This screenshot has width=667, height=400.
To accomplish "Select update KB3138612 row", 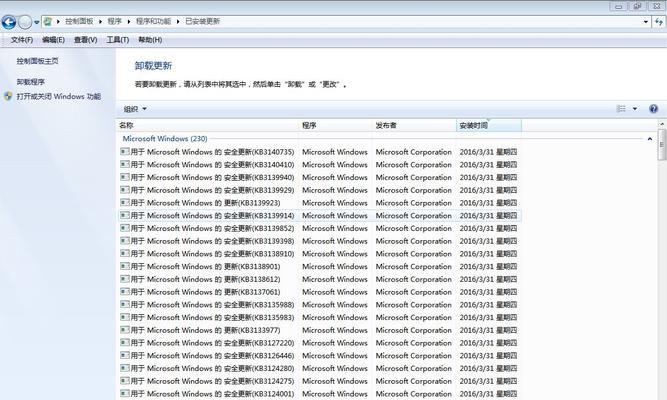I will [319, 280].
